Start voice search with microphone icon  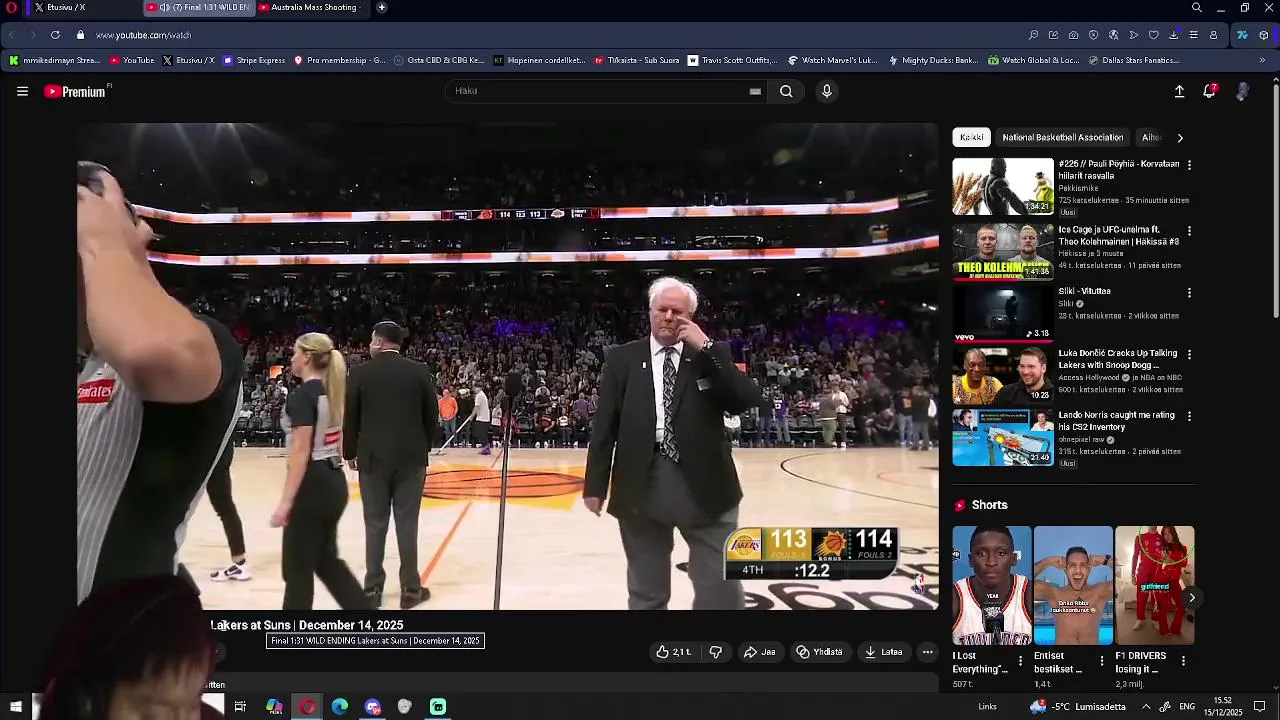pos(826,91)
